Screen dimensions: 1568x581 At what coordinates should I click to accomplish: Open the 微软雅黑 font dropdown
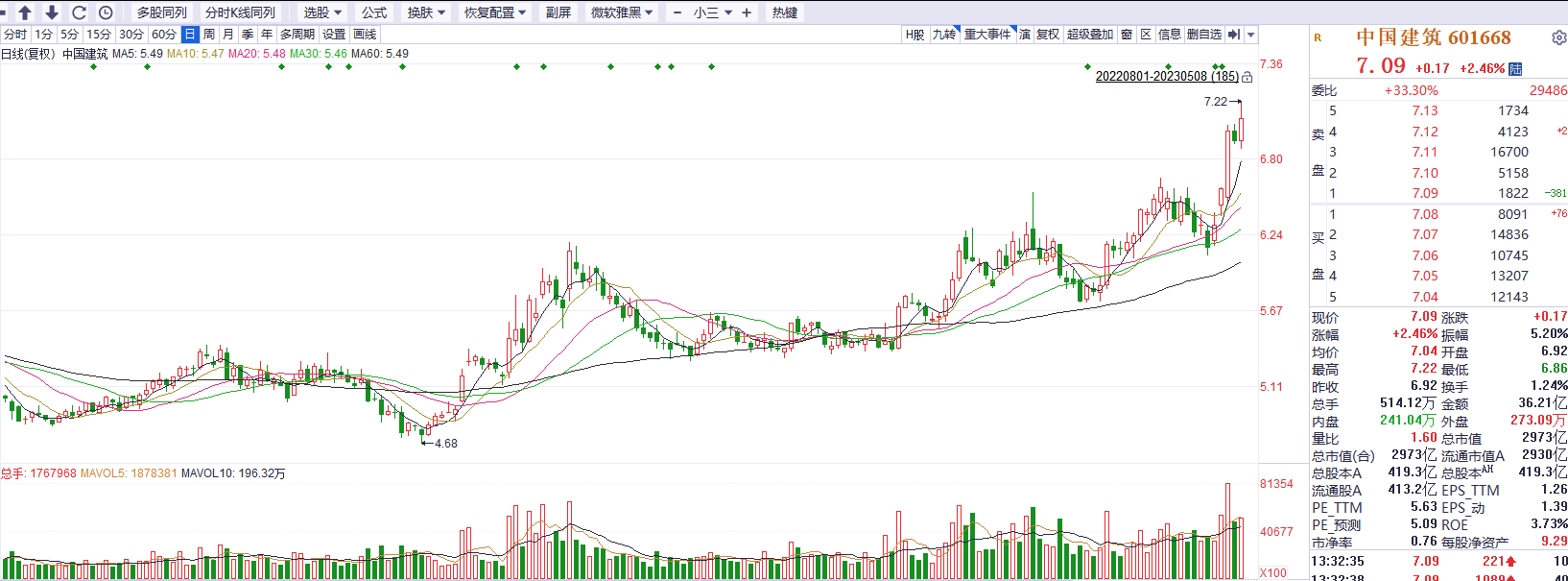[x=622, y=12]
